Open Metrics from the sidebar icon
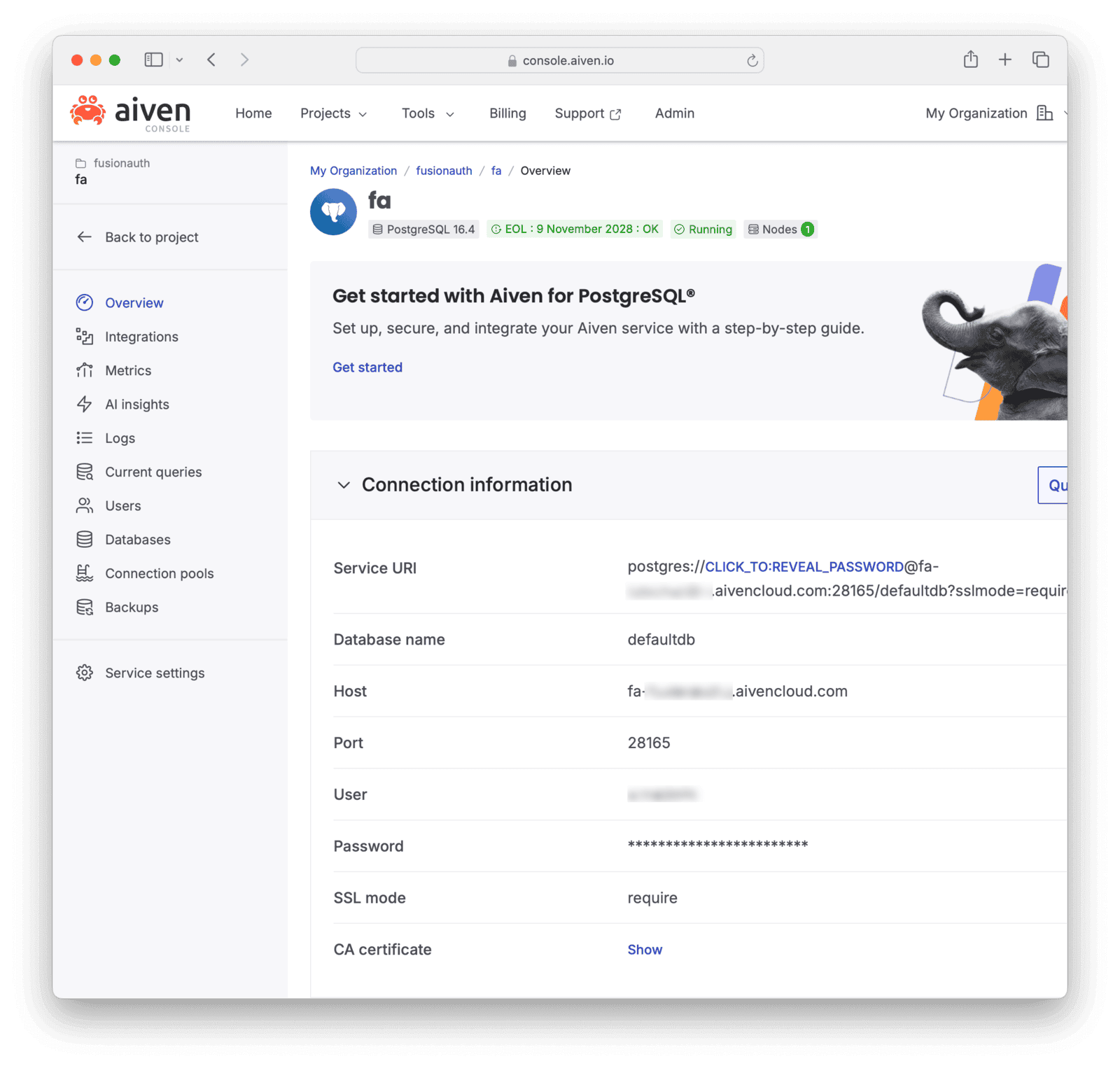 [85, 370]
